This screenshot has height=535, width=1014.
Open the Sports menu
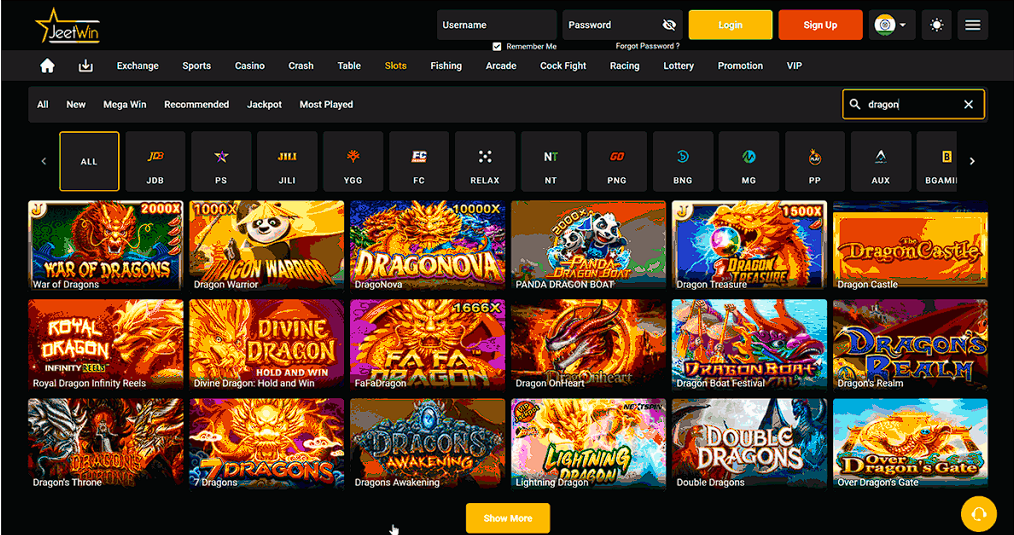click(x=197, y=66)
